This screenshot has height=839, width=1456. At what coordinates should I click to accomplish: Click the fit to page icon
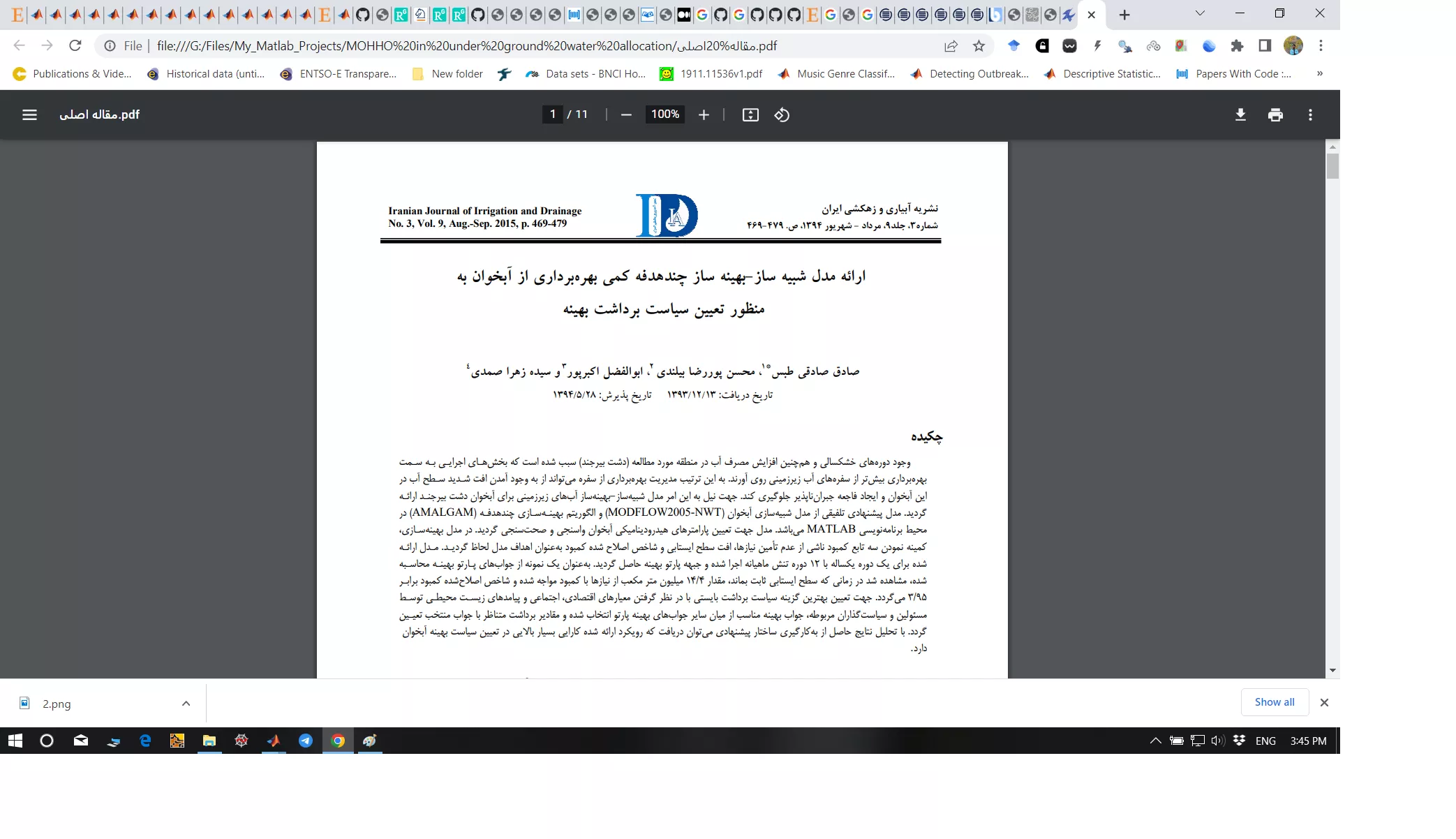click(x=750, y=114)
